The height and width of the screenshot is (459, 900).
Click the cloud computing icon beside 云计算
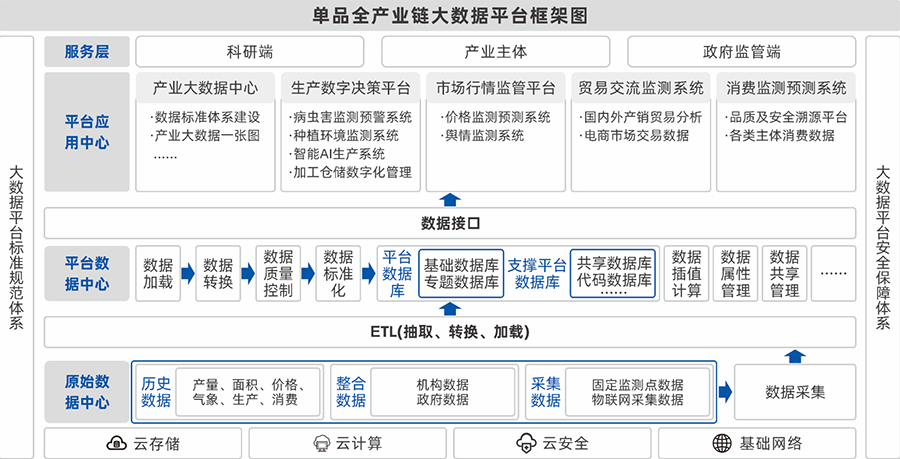(x=322, y=443)
